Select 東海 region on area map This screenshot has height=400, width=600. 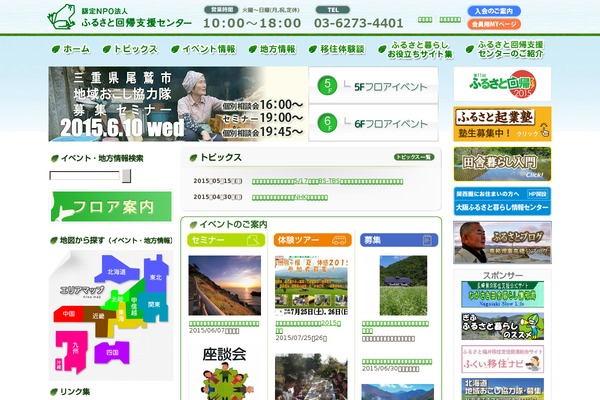click(x=121, y=315)
